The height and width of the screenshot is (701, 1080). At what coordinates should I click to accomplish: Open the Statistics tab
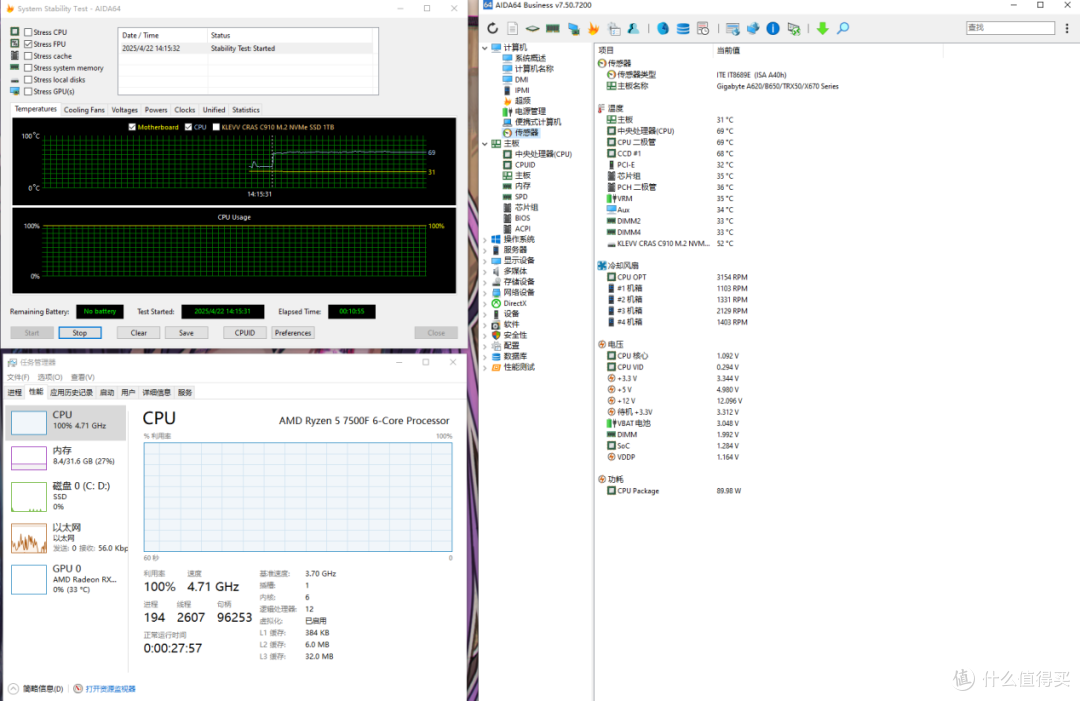[x=246, y=110]
